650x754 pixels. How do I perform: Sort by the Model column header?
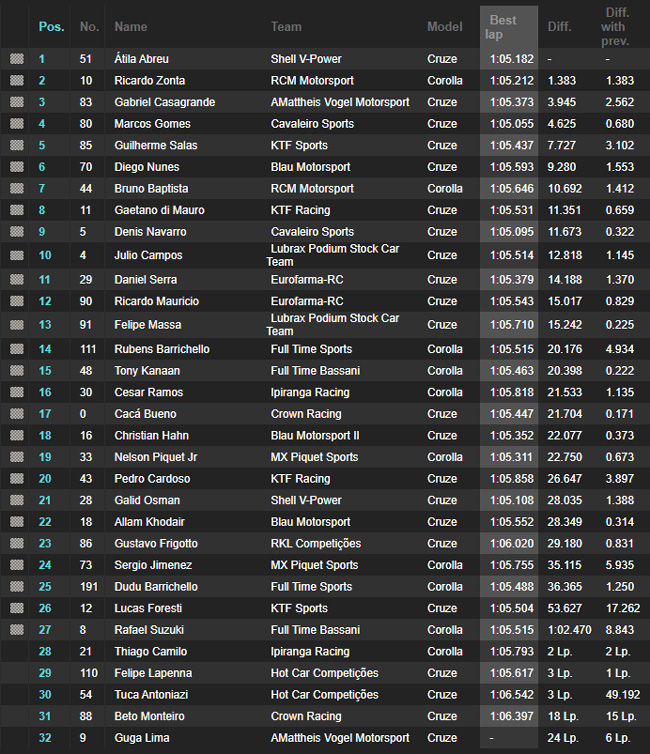pyautogui.click(x=445, y=26)
